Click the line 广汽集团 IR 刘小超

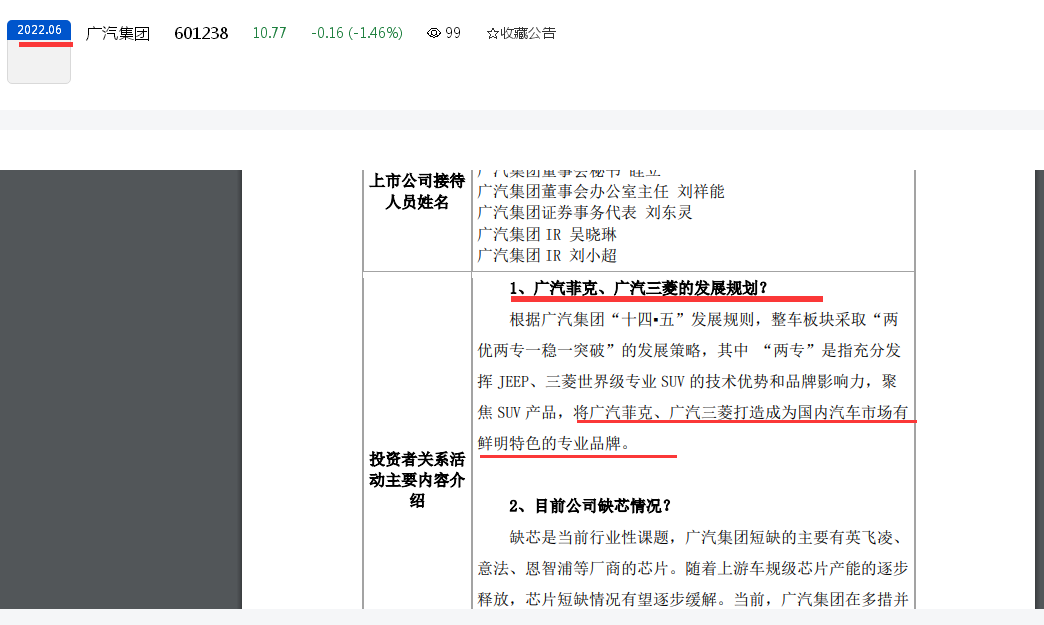(x=547, y=256)
